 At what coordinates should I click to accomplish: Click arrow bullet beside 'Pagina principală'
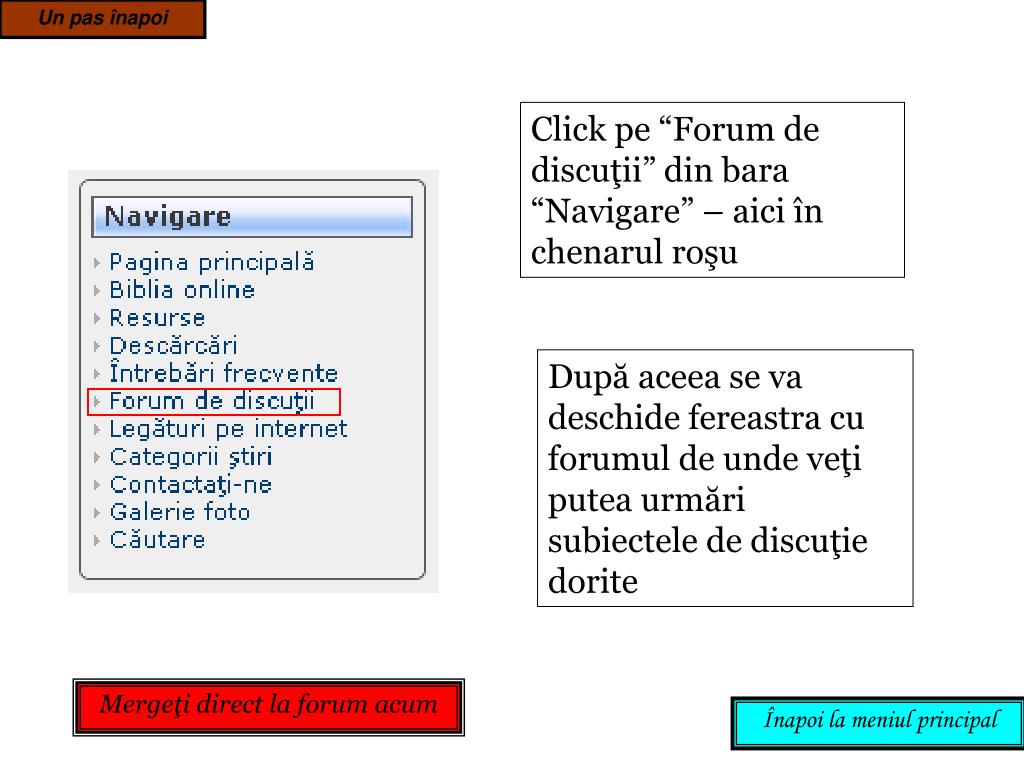pos(97,263)
